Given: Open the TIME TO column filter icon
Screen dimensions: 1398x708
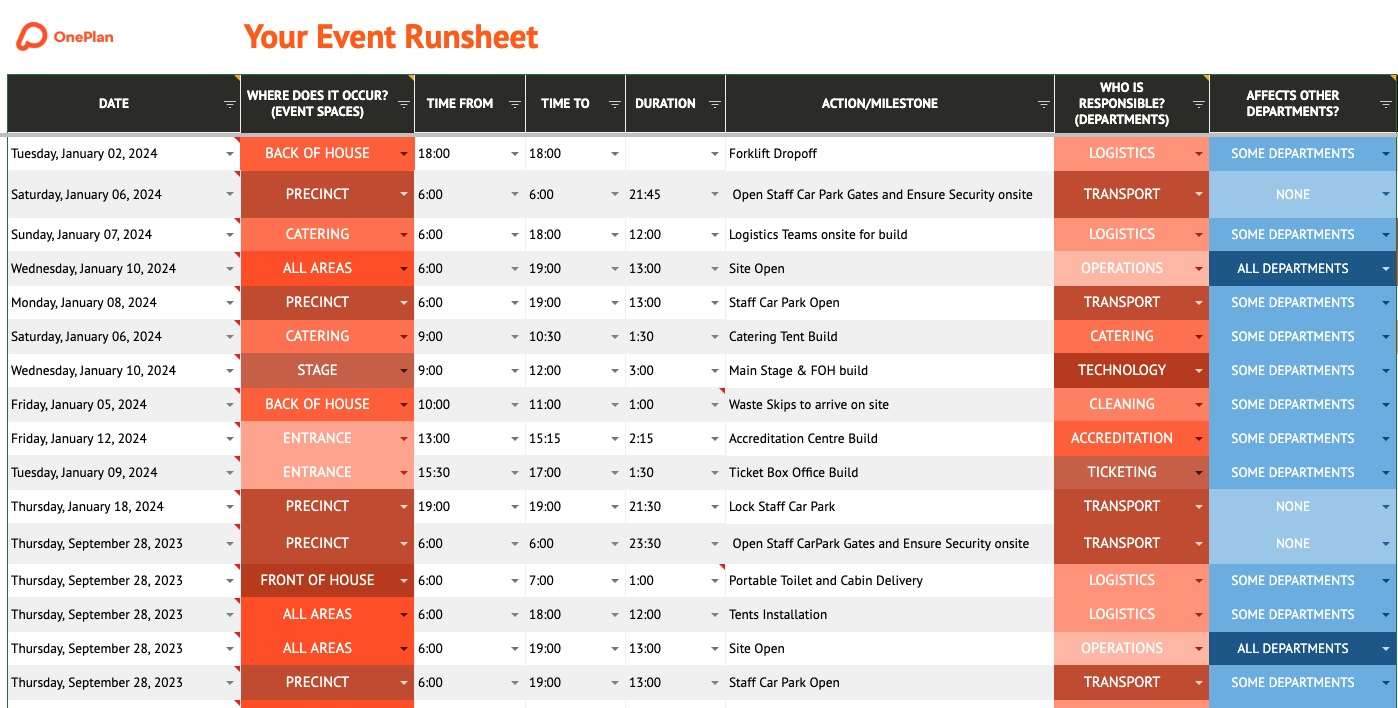Looking at the screenshot, I should 615,104.
